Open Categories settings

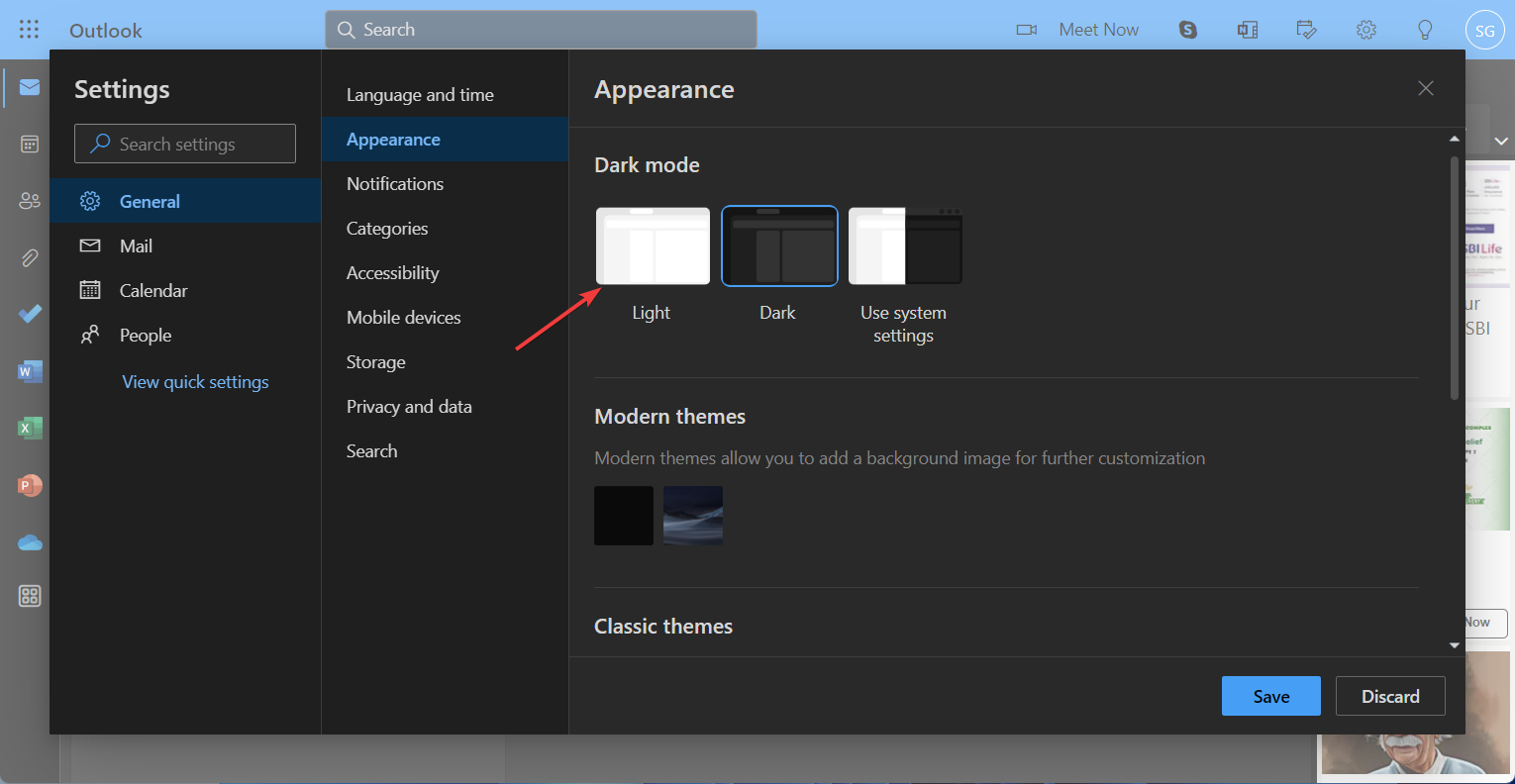[x=445, y=229]
